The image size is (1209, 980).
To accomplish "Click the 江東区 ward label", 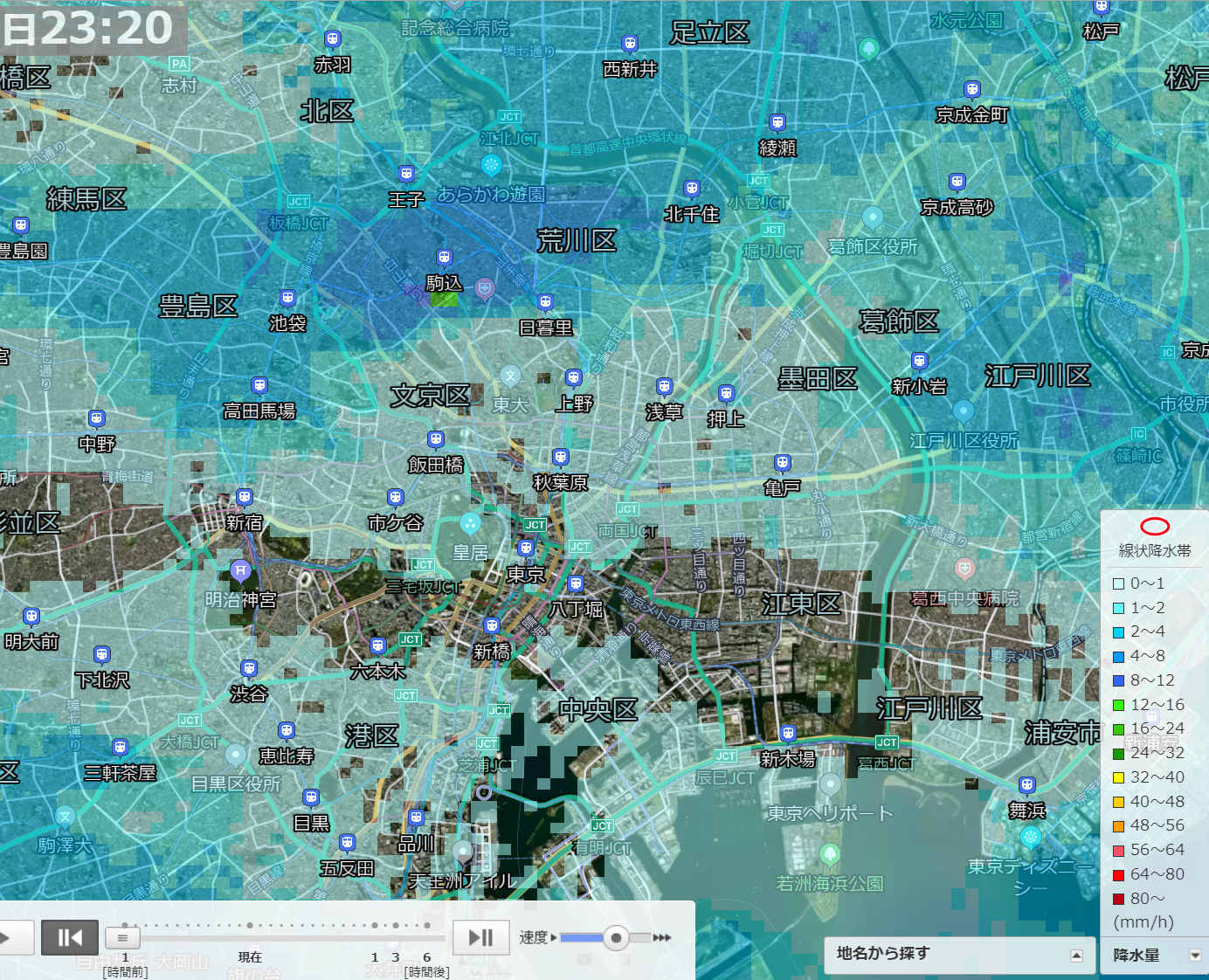I will [801, 604].
